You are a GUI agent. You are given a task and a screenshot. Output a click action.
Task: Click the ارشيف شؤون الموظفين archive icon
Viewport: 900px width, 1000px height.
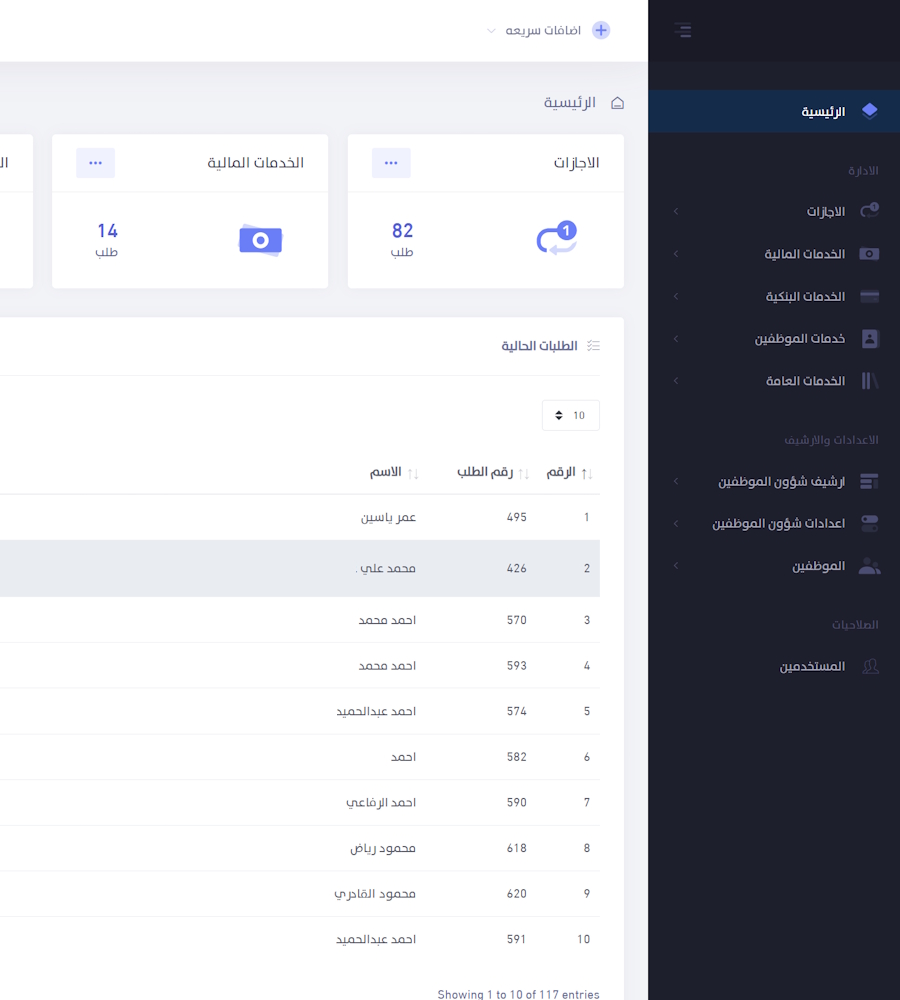869,481
